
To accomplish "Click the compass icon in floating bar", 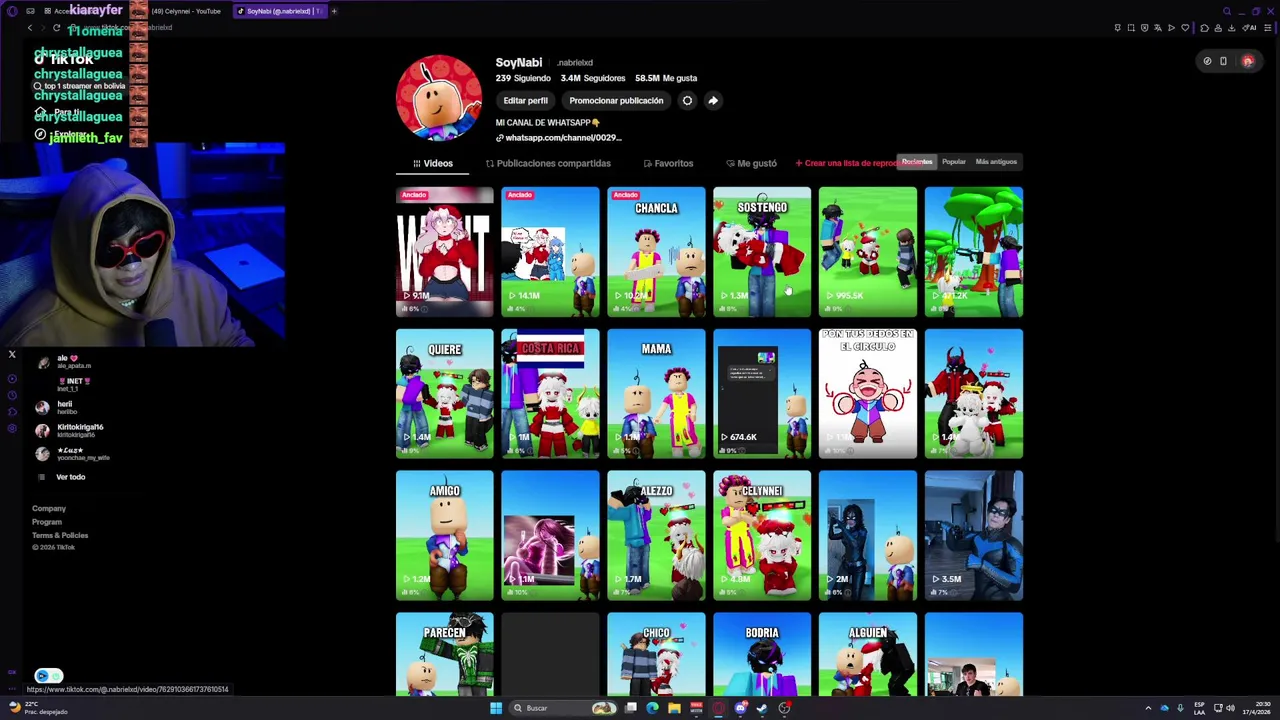I will tap(1207, 62).
